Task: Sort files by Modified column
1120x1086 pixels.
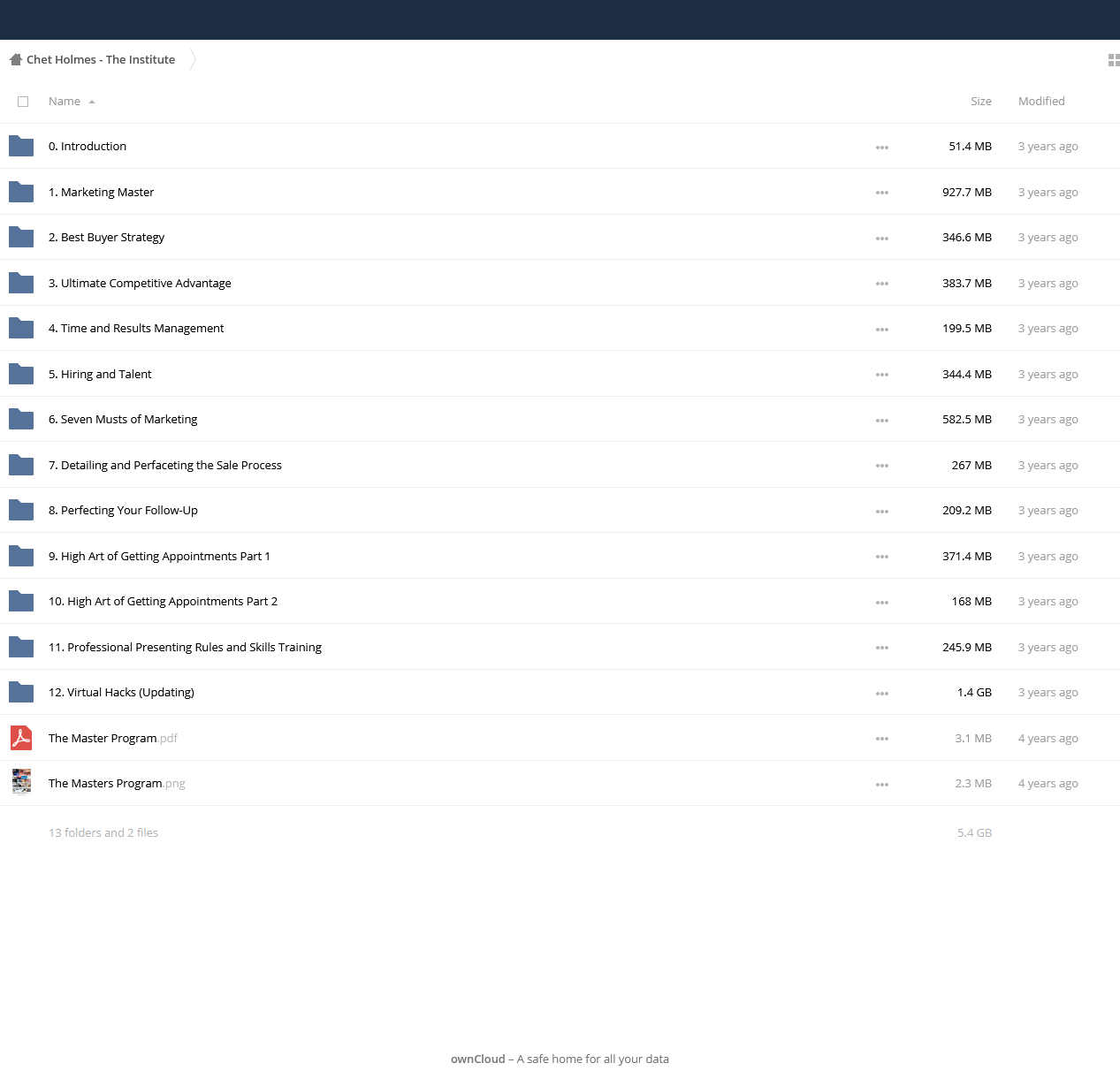Action: (1041, 102)
